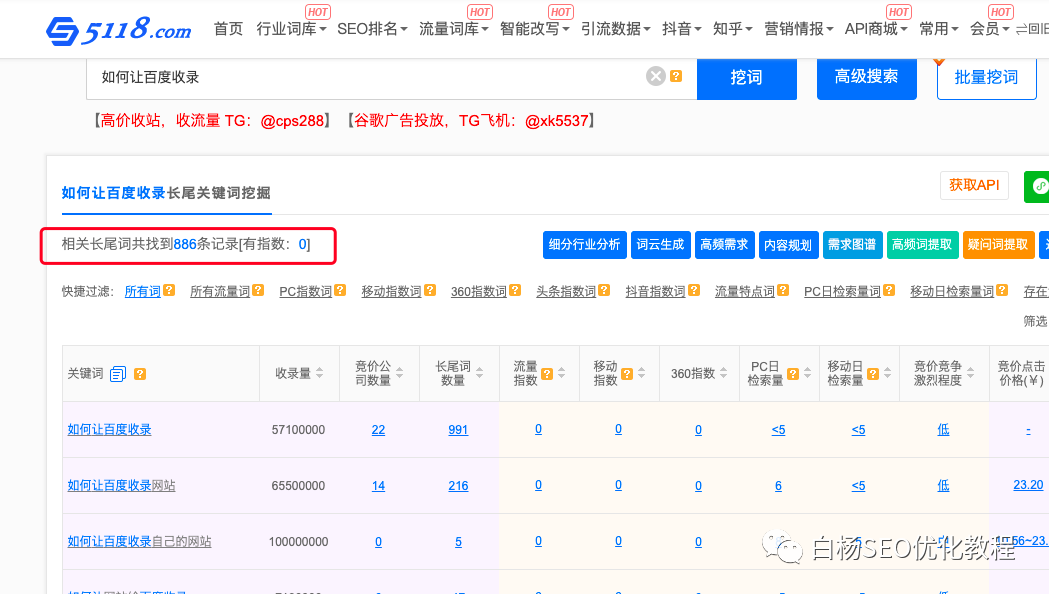
Task: Show help for PC指数词 filter
Action: point(341,290)
